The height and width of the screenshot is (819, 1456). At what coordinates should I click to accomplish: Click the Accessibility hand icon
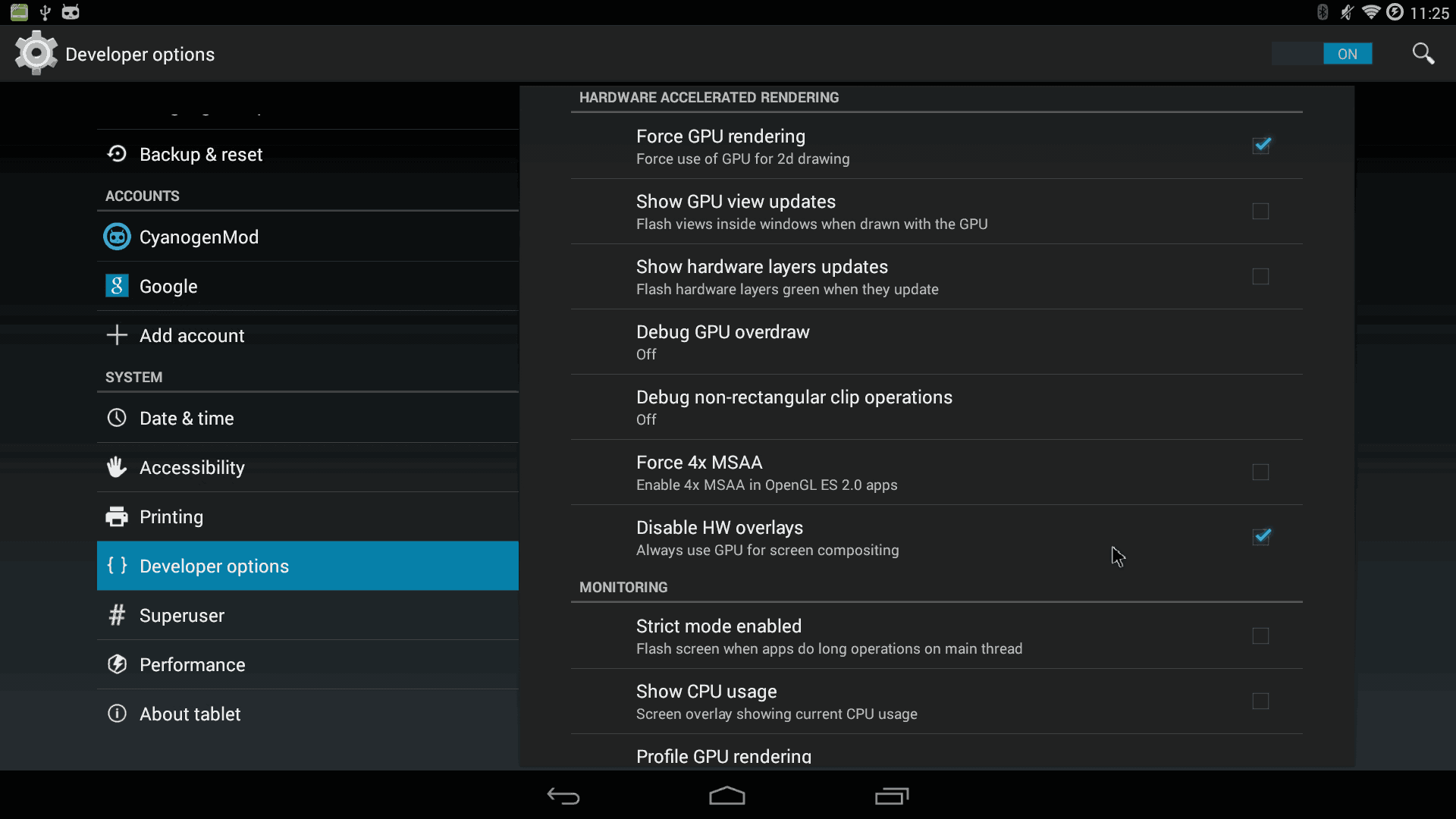coord(115,467)
